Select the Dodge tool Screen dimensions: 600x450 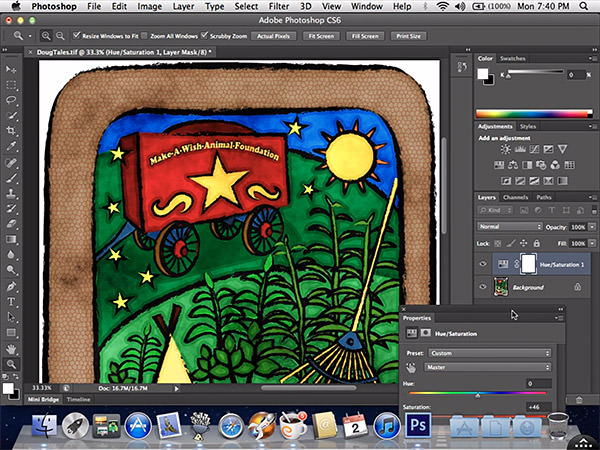11,270
